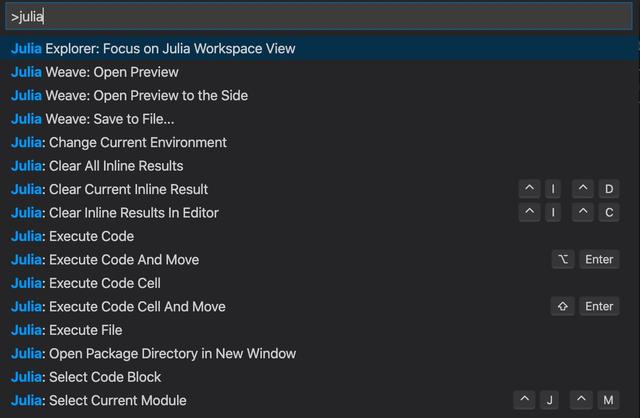This screenshot has width=640, height=418.
Task: Choose Julia: Clear Current Inline Result
Action: [110, 190]
